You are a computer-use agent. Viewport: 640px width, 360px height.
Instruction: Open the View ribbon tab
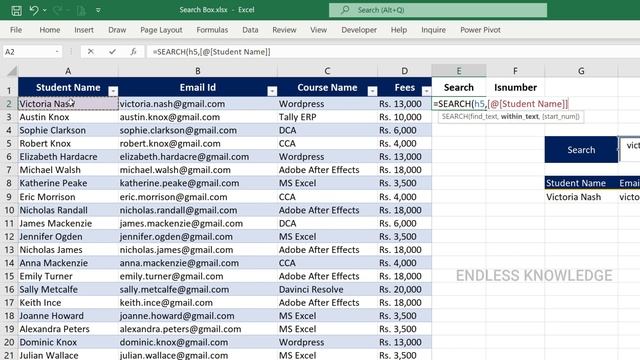318,30
